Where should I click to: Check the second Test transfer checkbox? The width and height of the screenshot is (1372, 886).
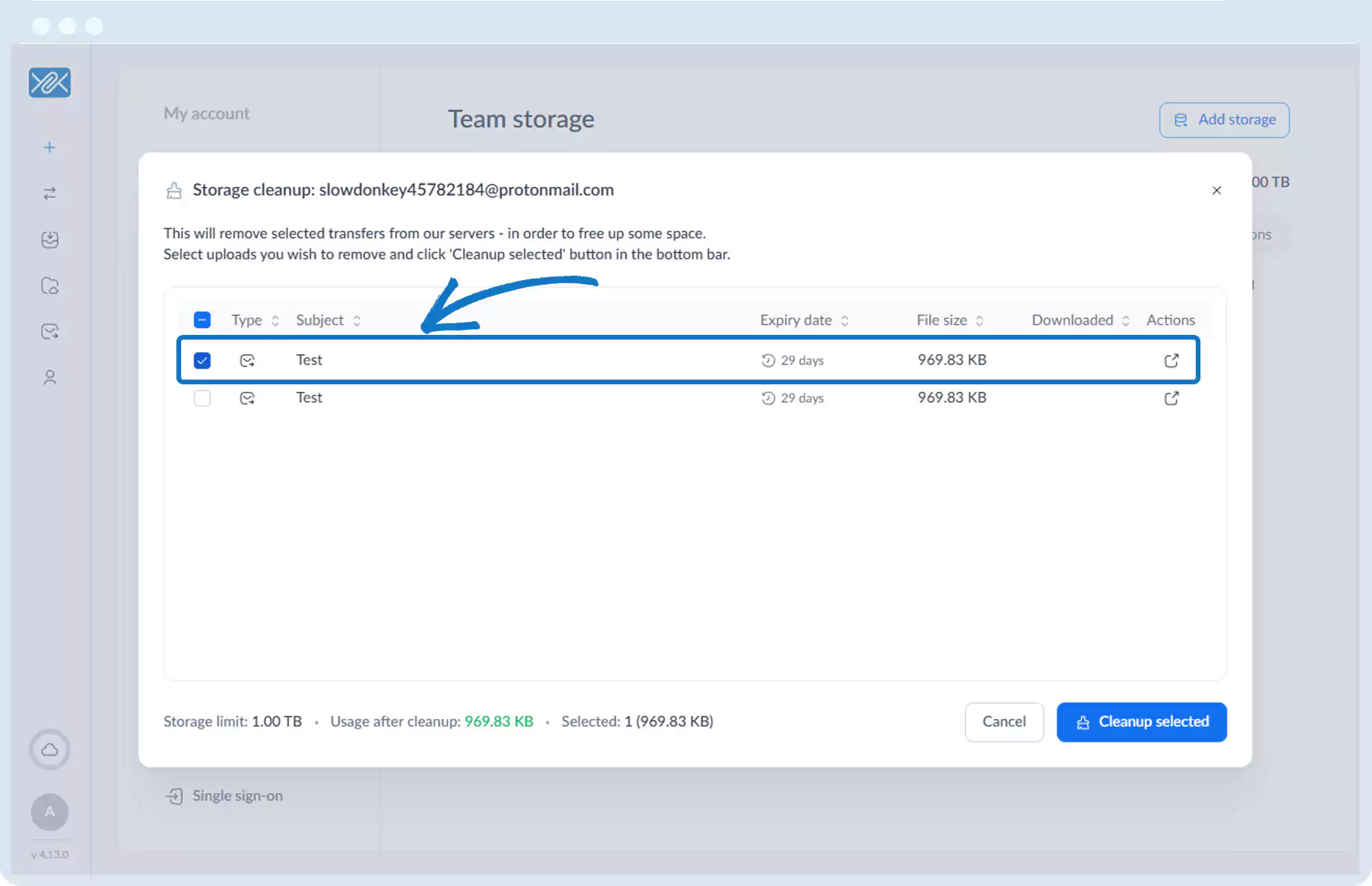(202, 398)
